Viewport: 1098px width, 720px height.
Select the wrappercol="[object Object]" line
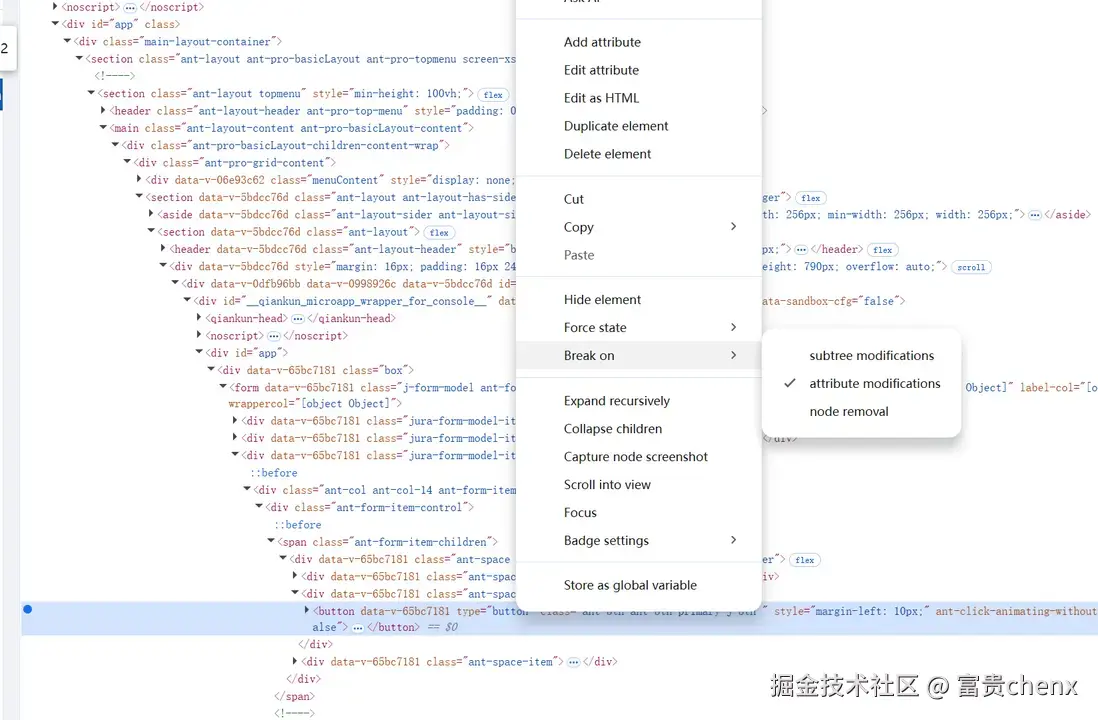tap(314, 403)
